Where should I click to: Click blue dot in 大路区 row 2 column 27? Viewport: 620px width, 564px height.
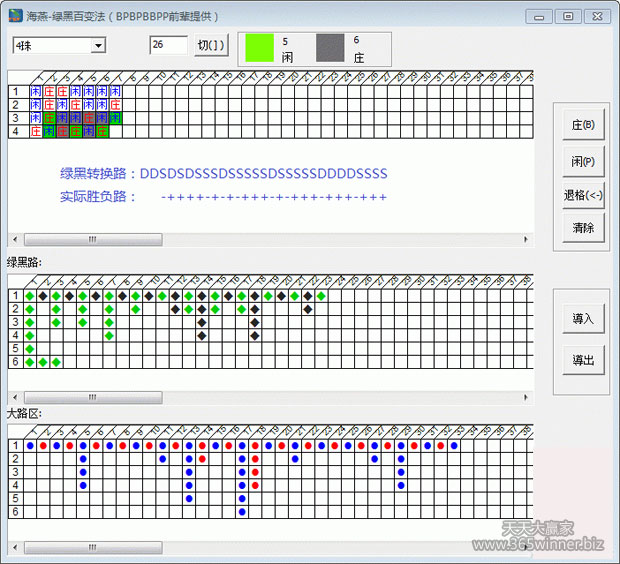pyautogui.click(x=374, y=459)
